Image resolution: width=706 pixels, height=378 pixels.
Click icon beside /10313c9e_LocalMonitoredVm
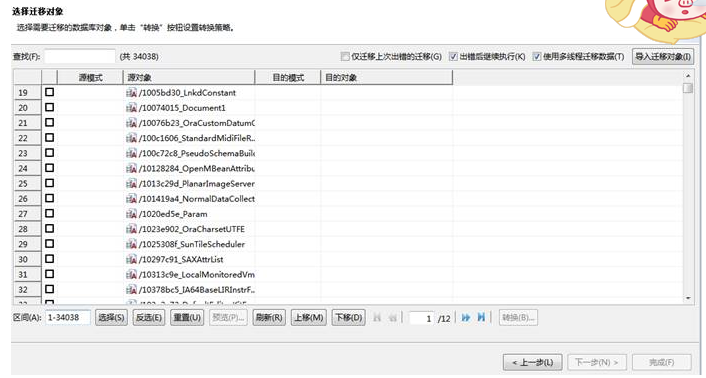pyautogui.click(x=131, y=274)
